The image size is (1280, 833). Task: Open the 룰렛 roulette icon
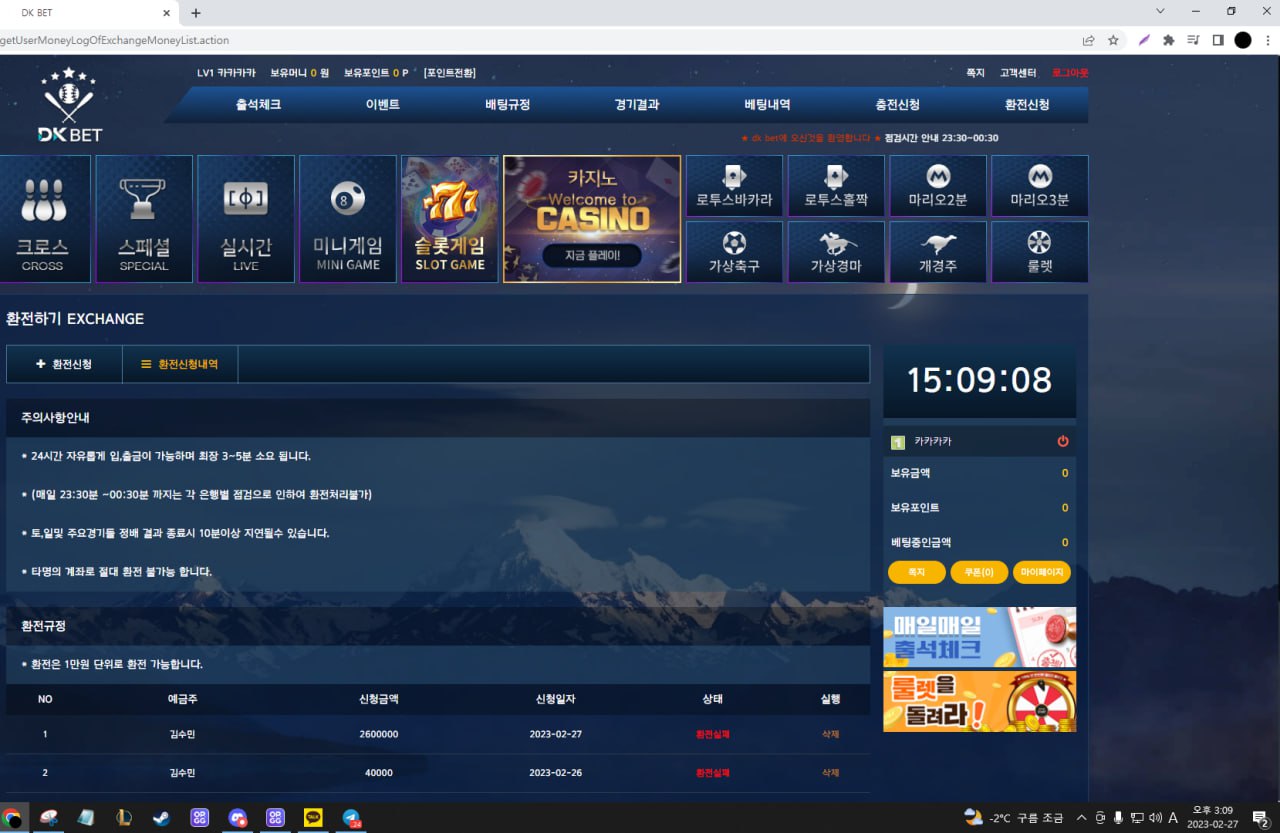coord(1039,252)
